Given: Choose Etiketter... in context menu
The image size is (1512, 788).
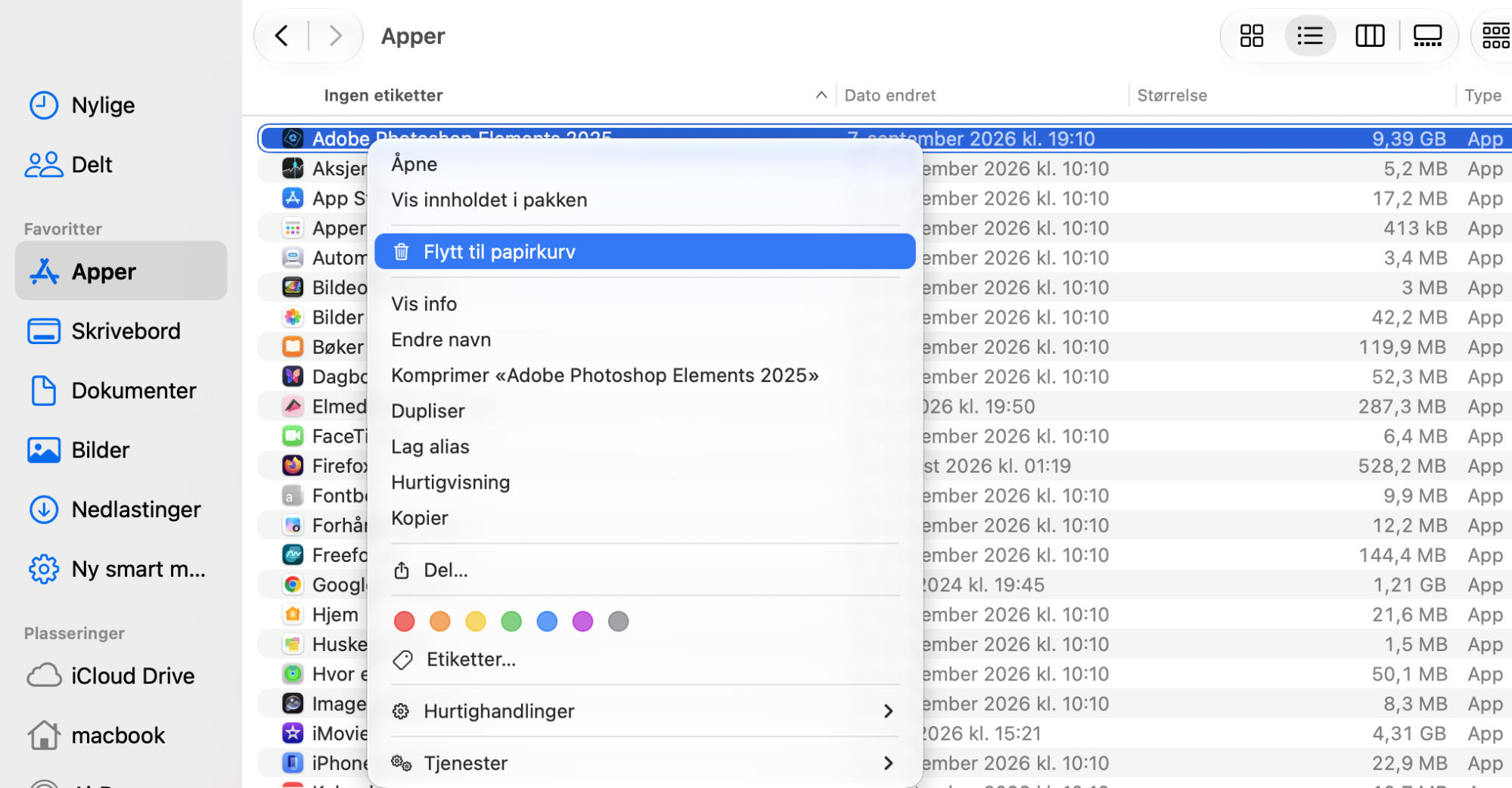Looking at the screenshot, I should (x=645, y=659).
